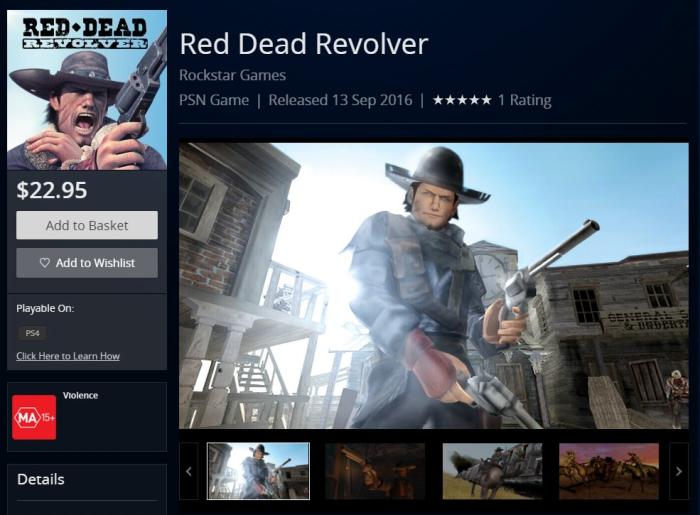This screenshot has height=515, width=700.
Task: Click the heart icon on Wishlist button
Action: (45, 263)
